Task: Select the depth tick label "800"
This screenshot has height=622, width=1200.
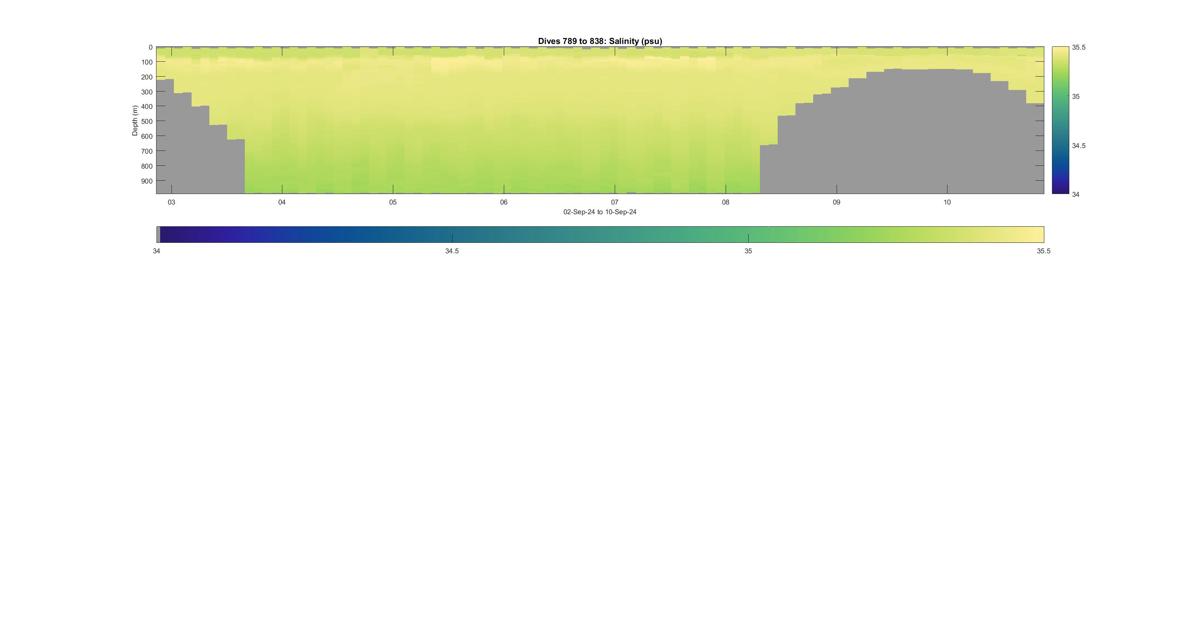Action: [x=146, y=166]
